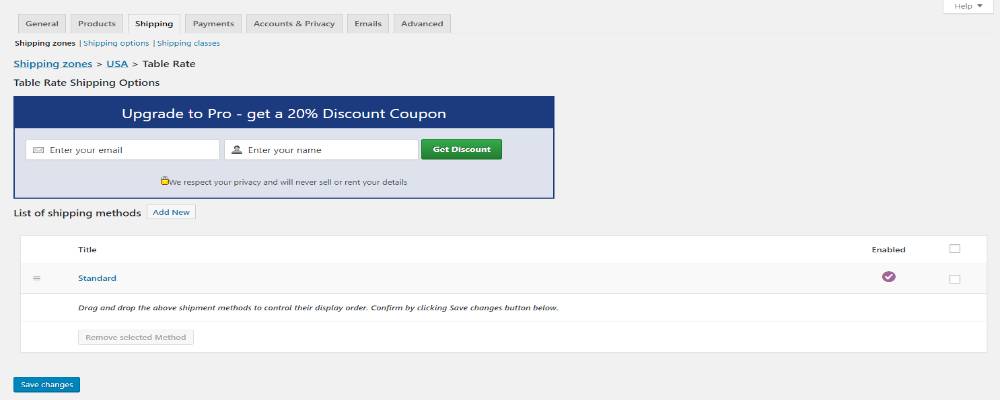Open the Advanced settings tab
1000x400 pixels.
point(421,23)
